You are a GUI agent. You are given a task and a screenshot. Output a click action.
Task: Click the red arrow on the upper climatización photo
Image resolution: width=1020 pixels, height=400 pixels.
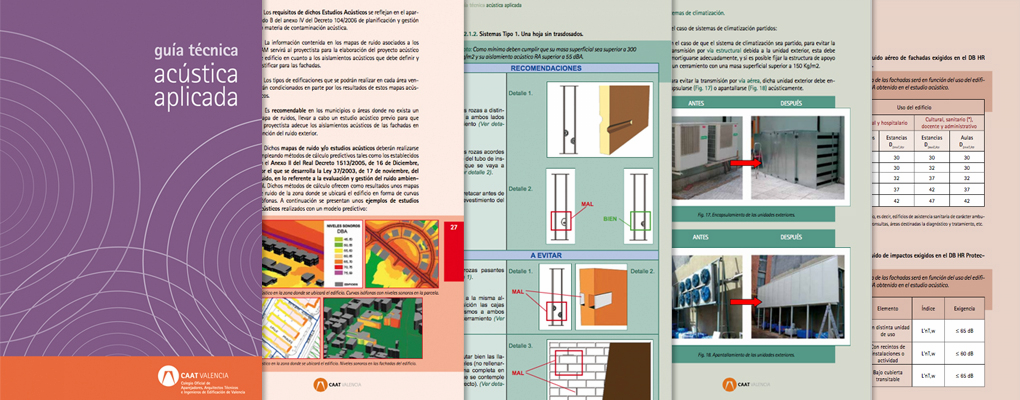click(766, 150)
